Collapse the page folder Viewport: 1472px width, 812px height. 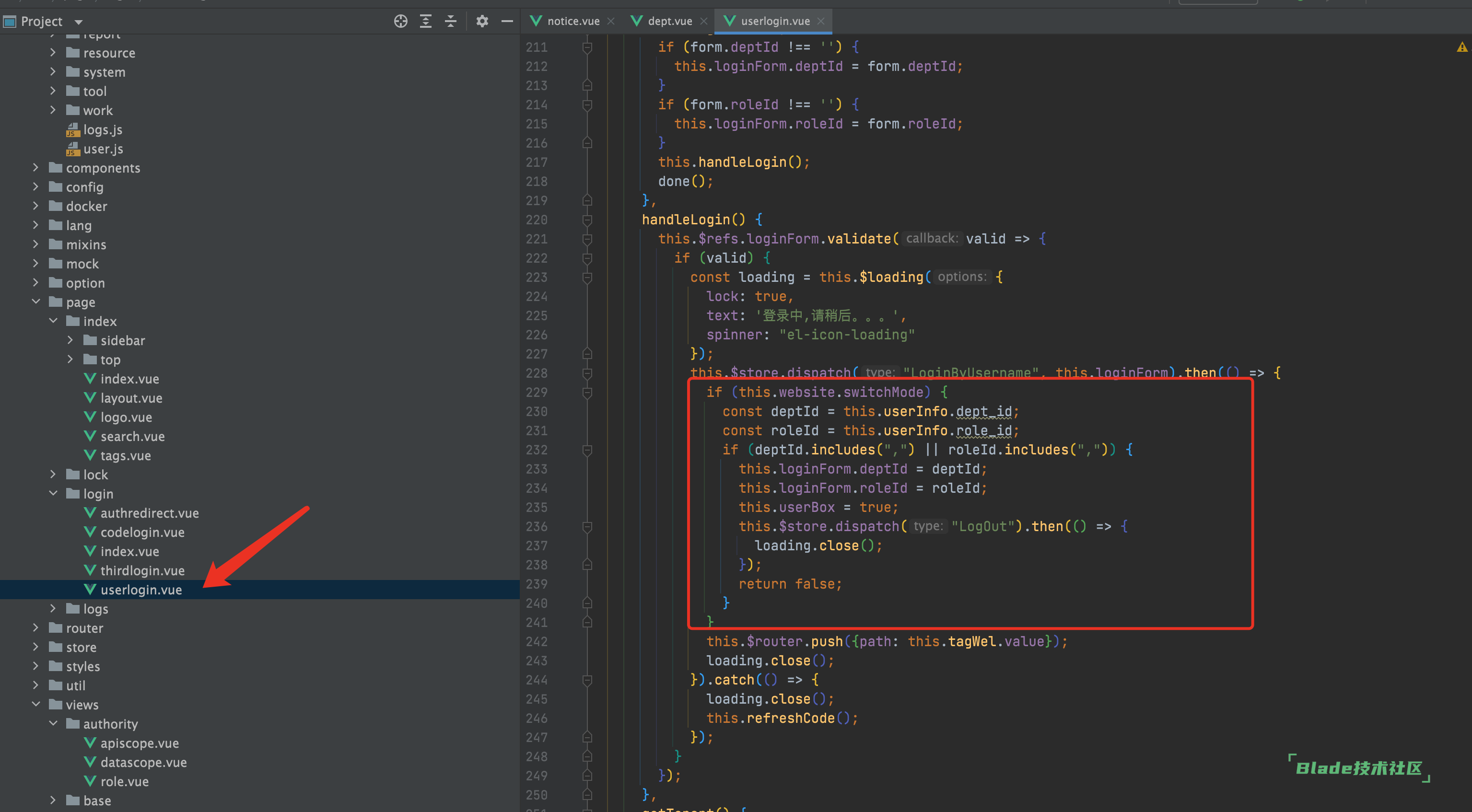(x=36, y=302)
